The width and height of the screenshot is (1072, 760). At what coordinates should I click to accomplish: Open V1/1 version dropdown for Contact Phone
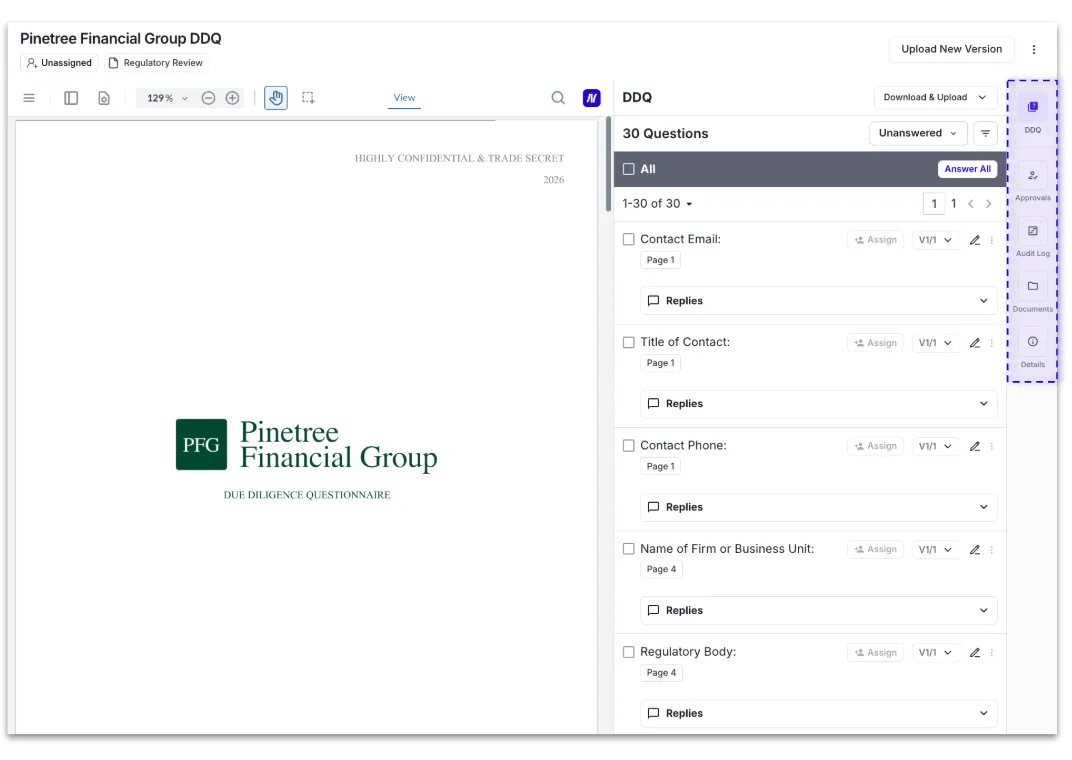click(935, 446)
